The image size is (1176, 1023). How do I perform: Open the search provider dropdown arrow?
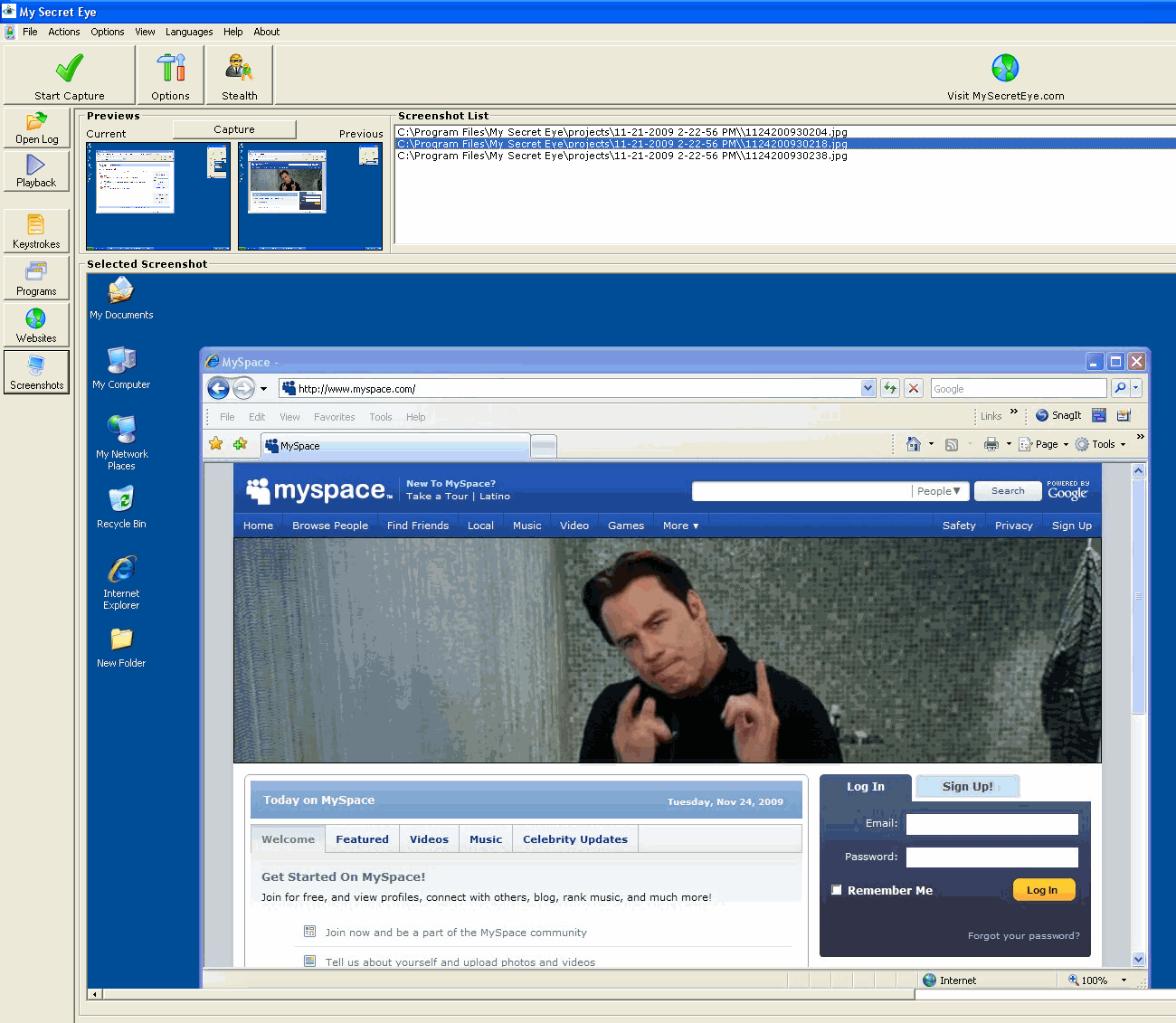tap(1136, 388)
